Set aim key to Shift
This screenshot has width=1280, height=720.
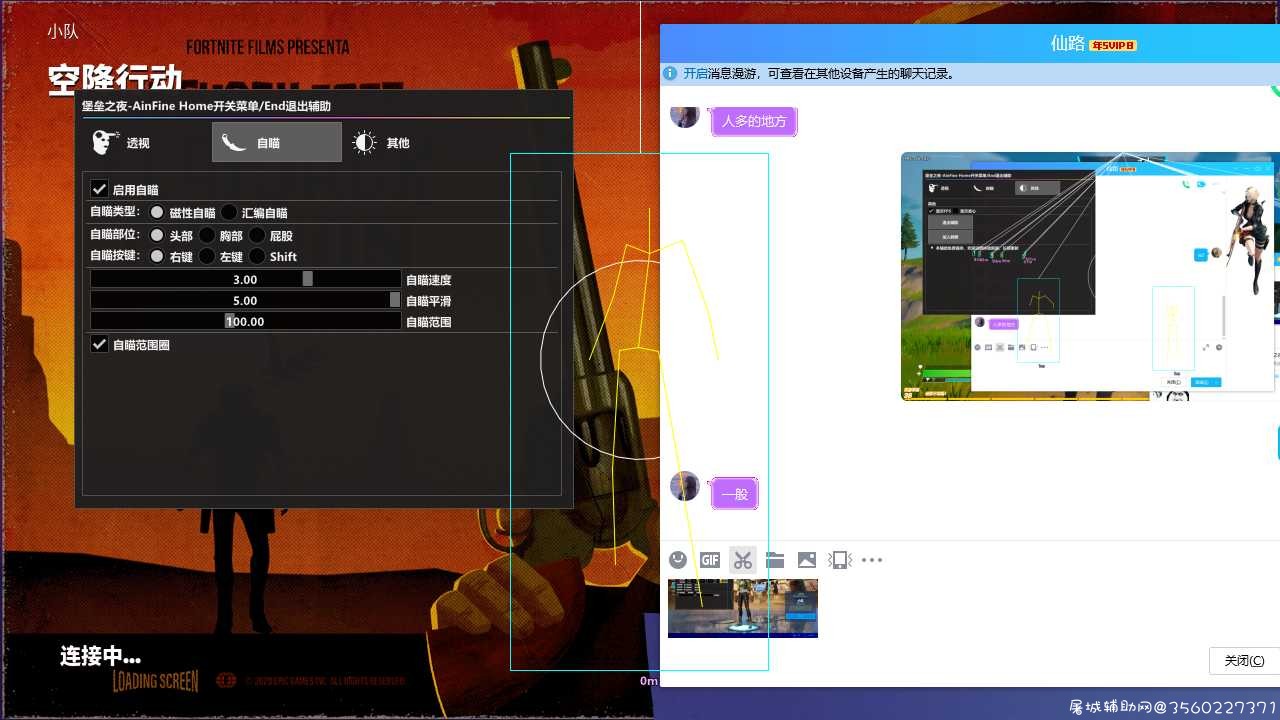point(257,256)
